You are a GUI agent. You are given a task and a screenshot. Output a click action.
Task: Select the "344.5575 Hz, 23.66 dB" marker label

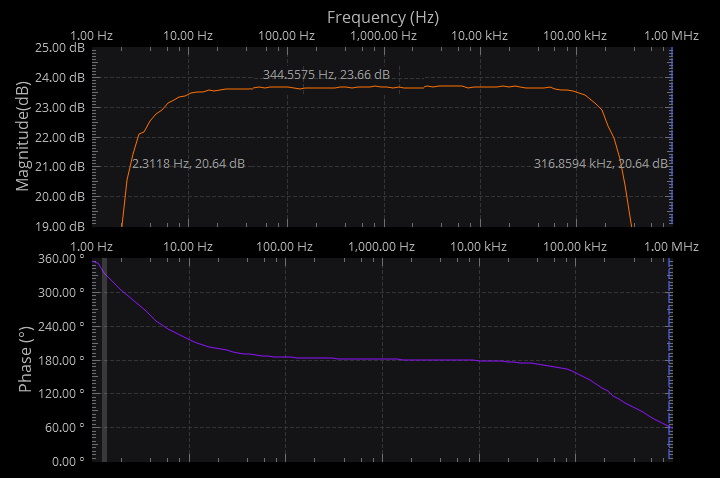pyautogui.click(x=326, y=74)
